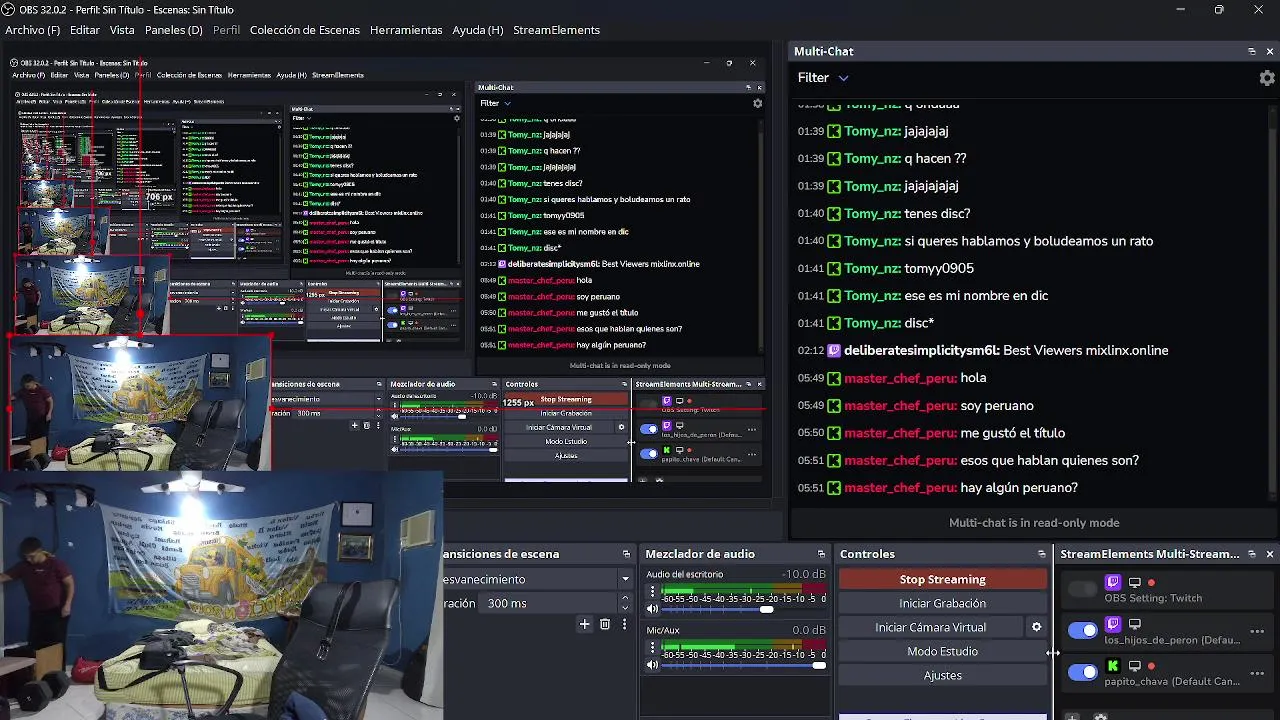Open the Herramientas menu
1280x720 pixels.
click(x=406, y=30)
